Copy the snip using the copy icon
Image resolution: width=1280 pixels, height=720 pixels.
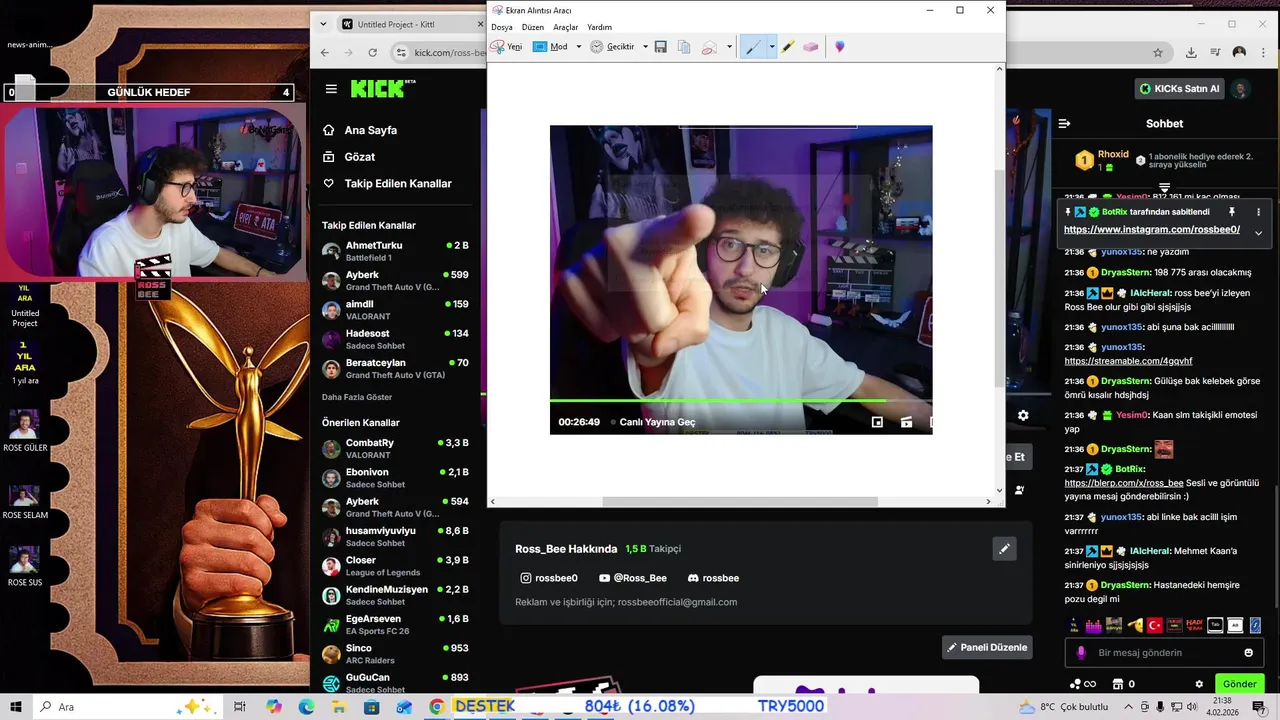coord(684,47)
